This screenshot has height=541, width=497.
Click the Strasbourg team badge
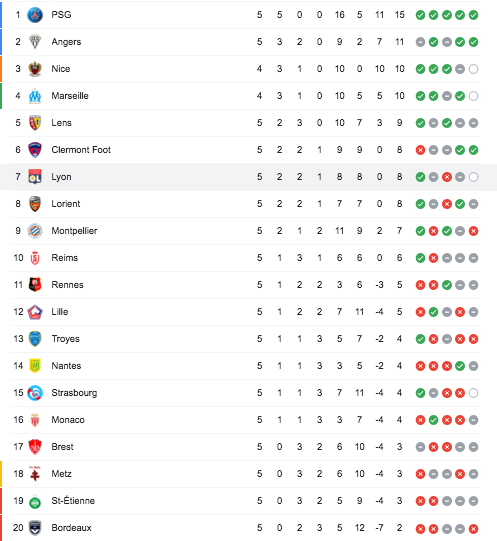click(x=35, y=393)
